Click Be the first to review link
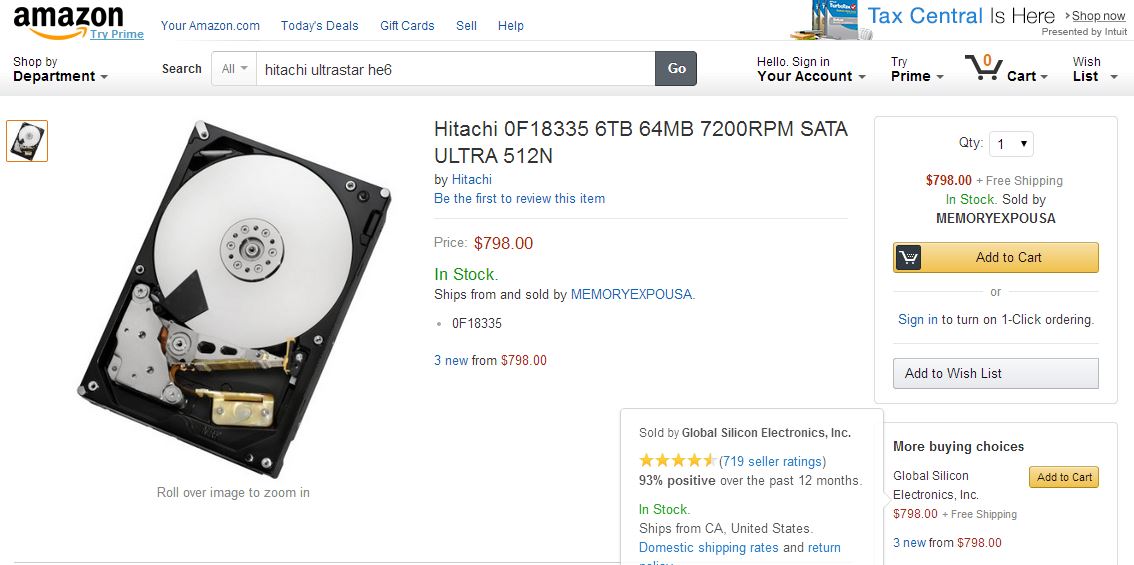Image resolution: width=1134 pixels, height=565 pixels. point(519,199)
